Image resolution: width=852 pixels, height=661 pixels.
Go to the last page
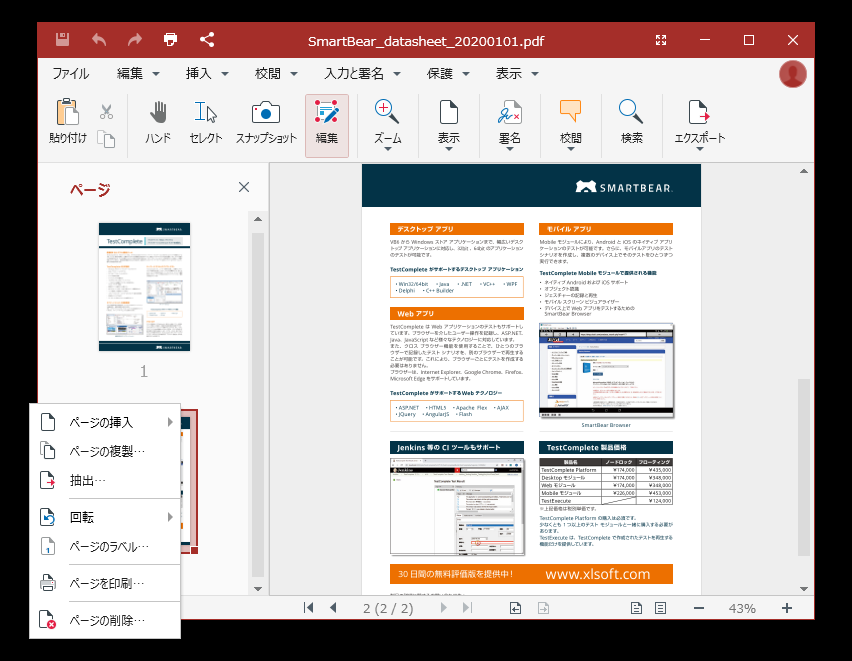[x=467, y=608]
